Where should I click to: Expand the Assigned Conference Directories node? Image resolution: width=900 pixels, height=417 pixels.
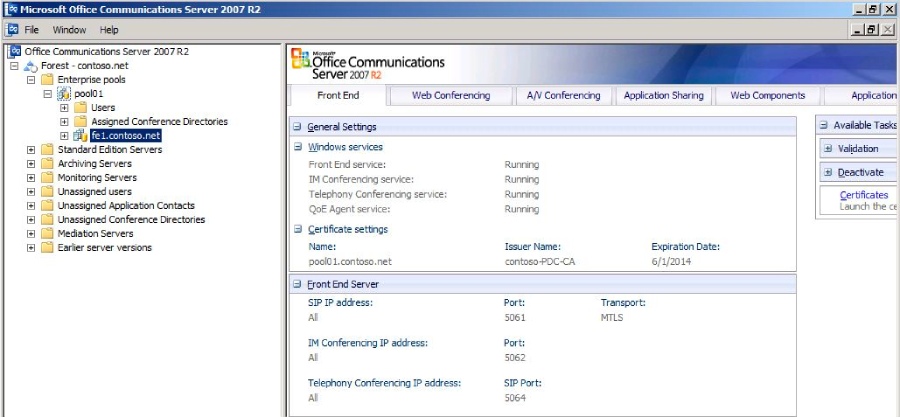click(x=64, y=122)
